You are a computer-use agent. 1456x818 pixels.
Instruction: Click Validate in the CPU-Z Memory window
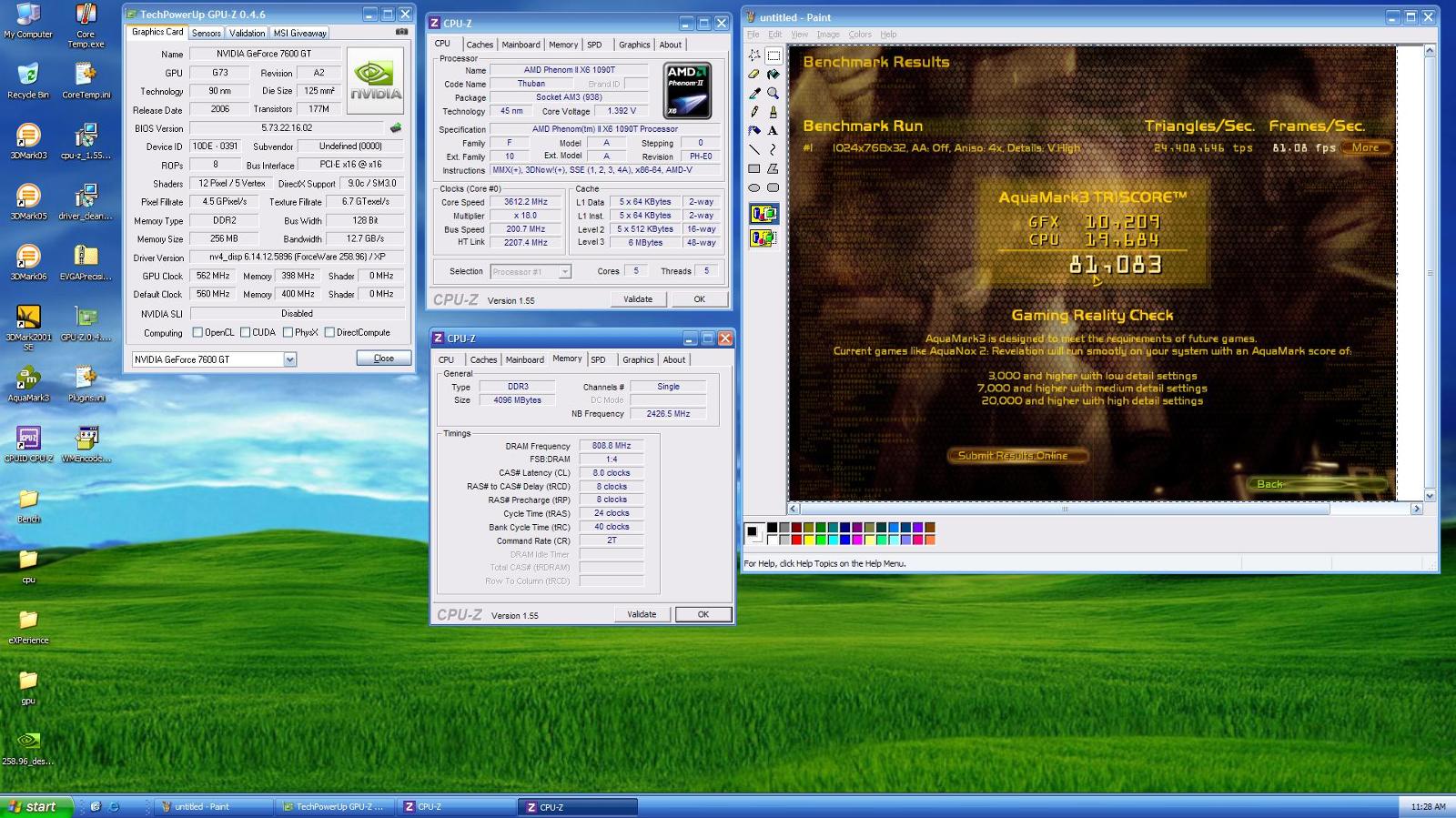pyautogui.click(x=642, y=614)
